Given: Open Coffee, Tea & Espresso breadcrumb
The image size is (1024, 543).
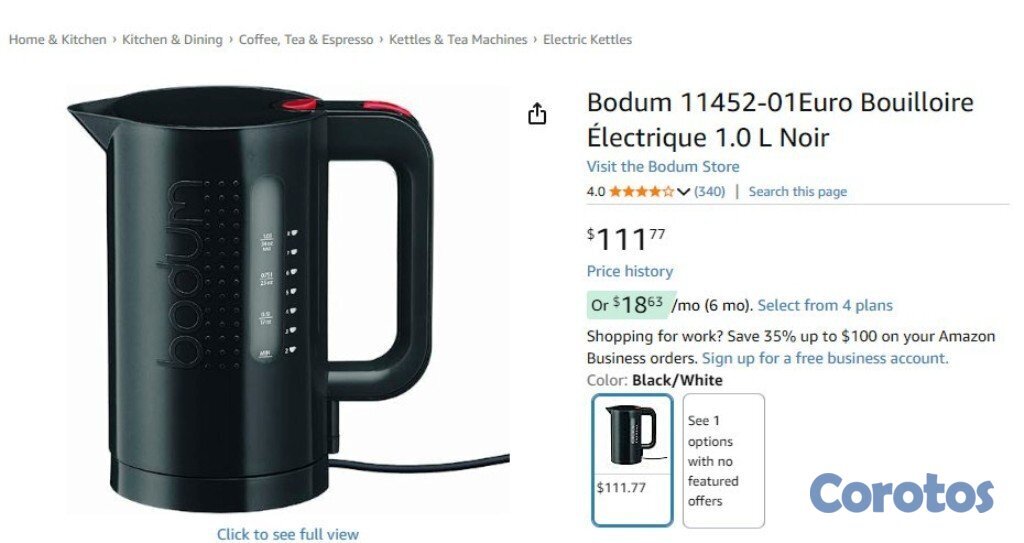Looking at the screenshot, I should (306, 39).
